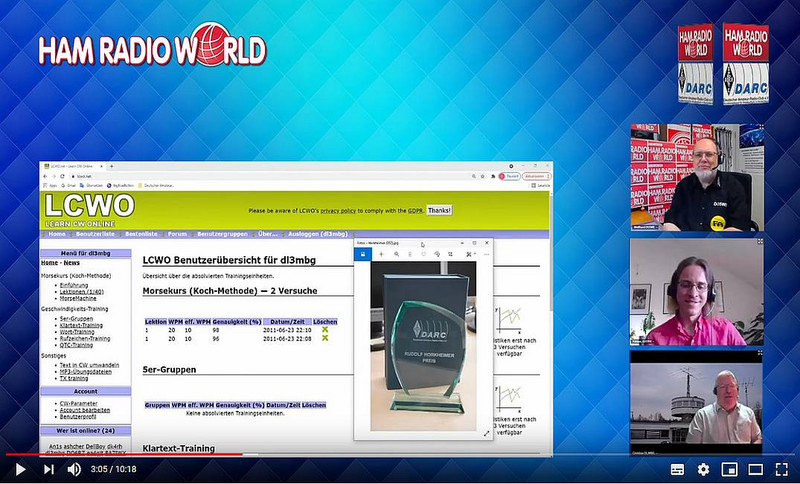Click the Datum/Zeit header in the Morsekurs table
This screenshot has width=800, height=484.
287,322
